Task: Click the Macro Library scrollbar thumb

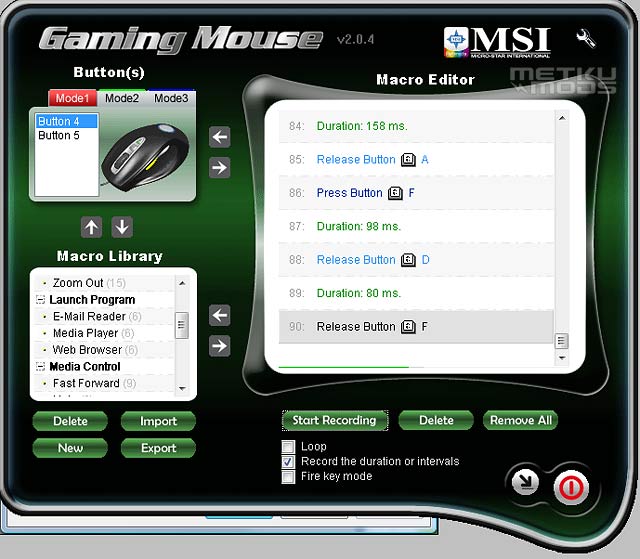Action: (x=182, y=325)
